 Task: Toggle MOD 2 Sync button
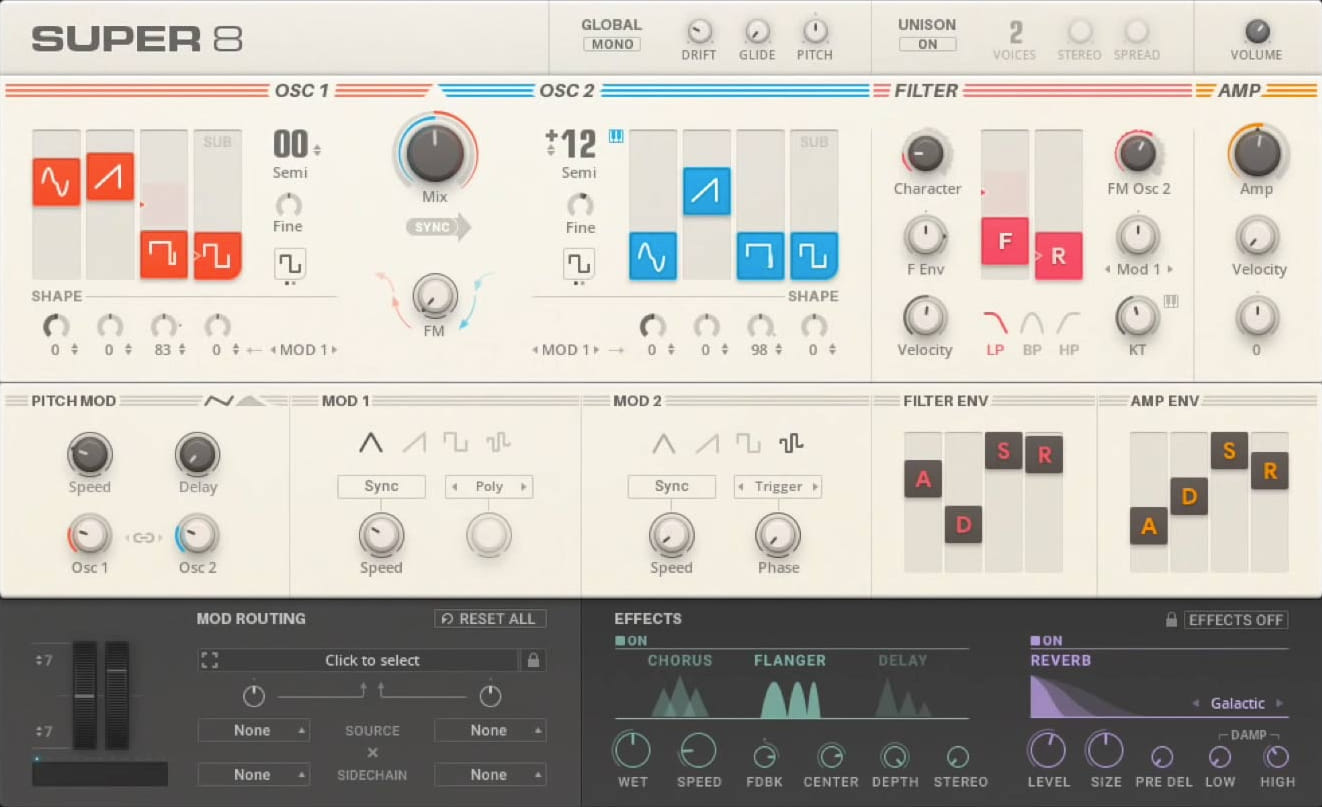pyautogui.click(x=672, y=486)
